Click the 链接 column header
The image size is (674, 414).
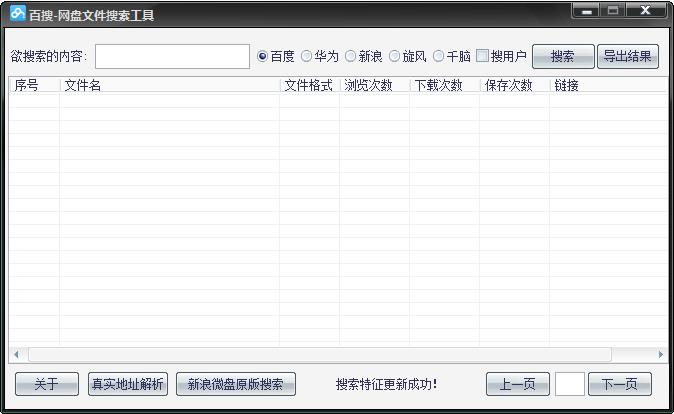click(609, 85)
